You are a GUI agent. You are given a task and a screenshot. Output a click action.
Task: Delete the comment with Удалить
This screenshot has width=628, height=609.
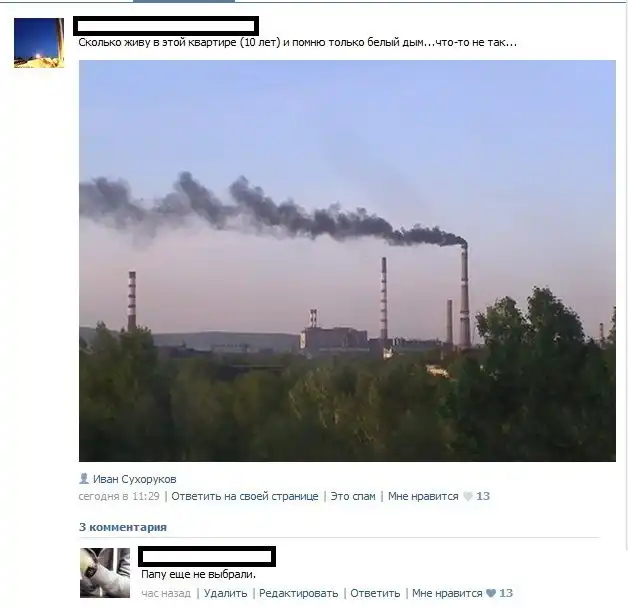(225, 593)
